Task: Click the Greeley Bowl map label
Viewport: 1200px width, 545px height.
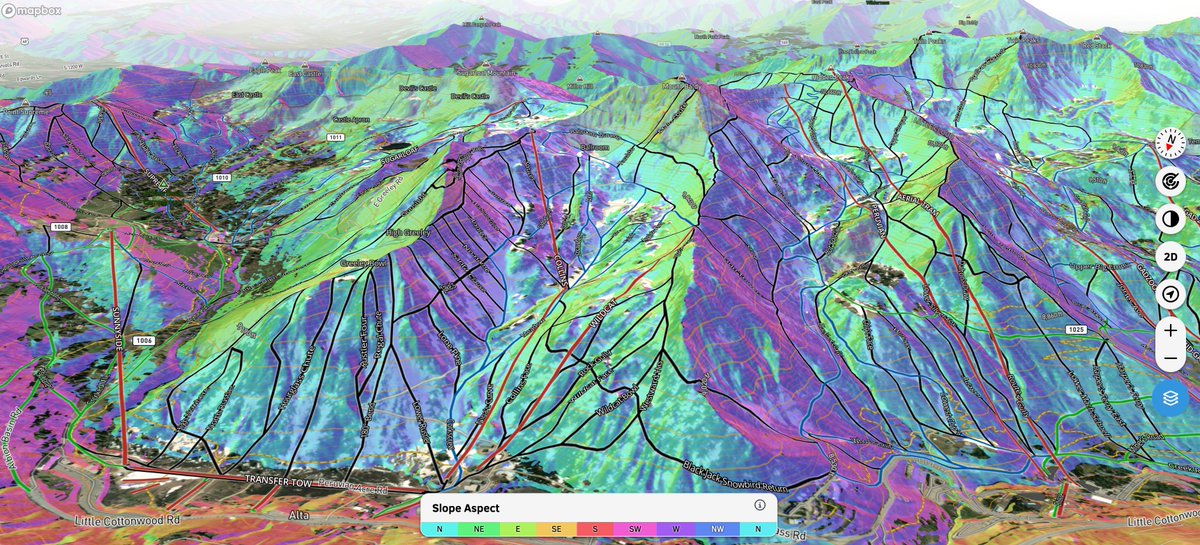Action: tap(364, 264)
